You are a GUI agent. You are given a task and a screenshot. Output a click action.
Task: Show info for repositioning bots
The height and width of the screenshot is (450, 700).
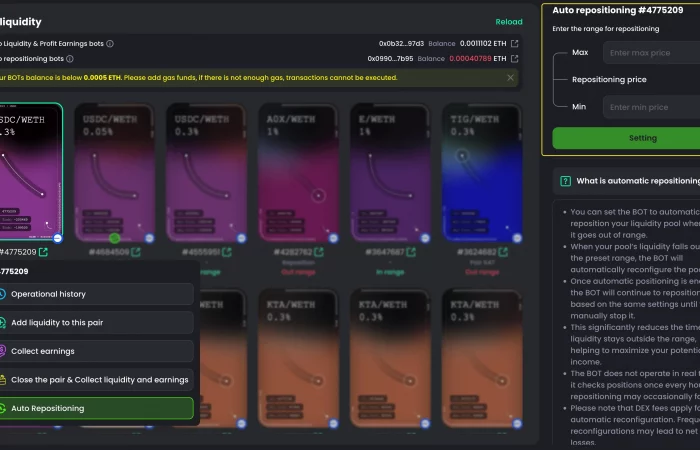point(70,59)
